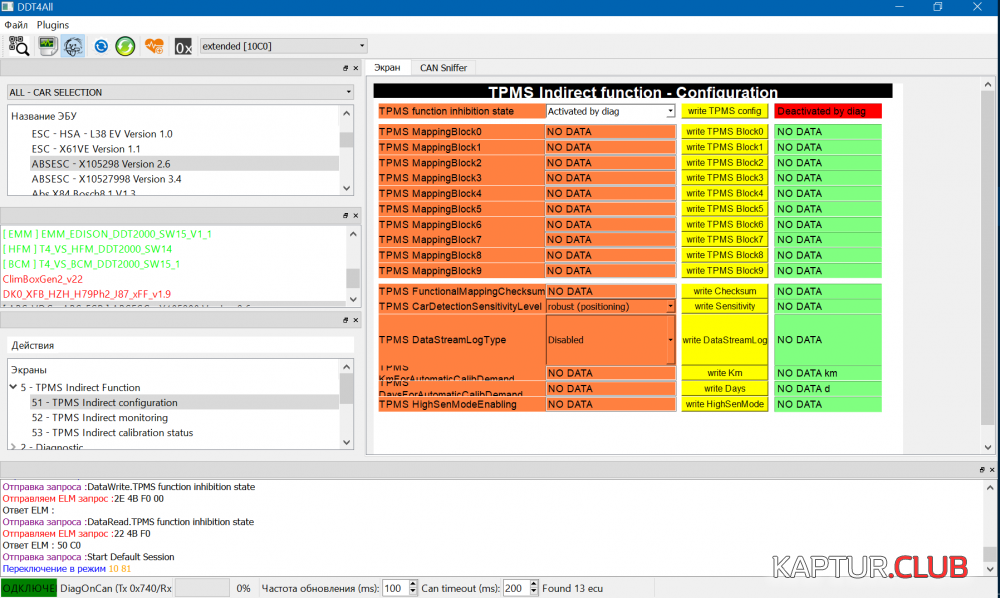Click the blue refresh icon
This screenshot has width=1000, height=598.
pyautogui.click(x=101, y=45)
